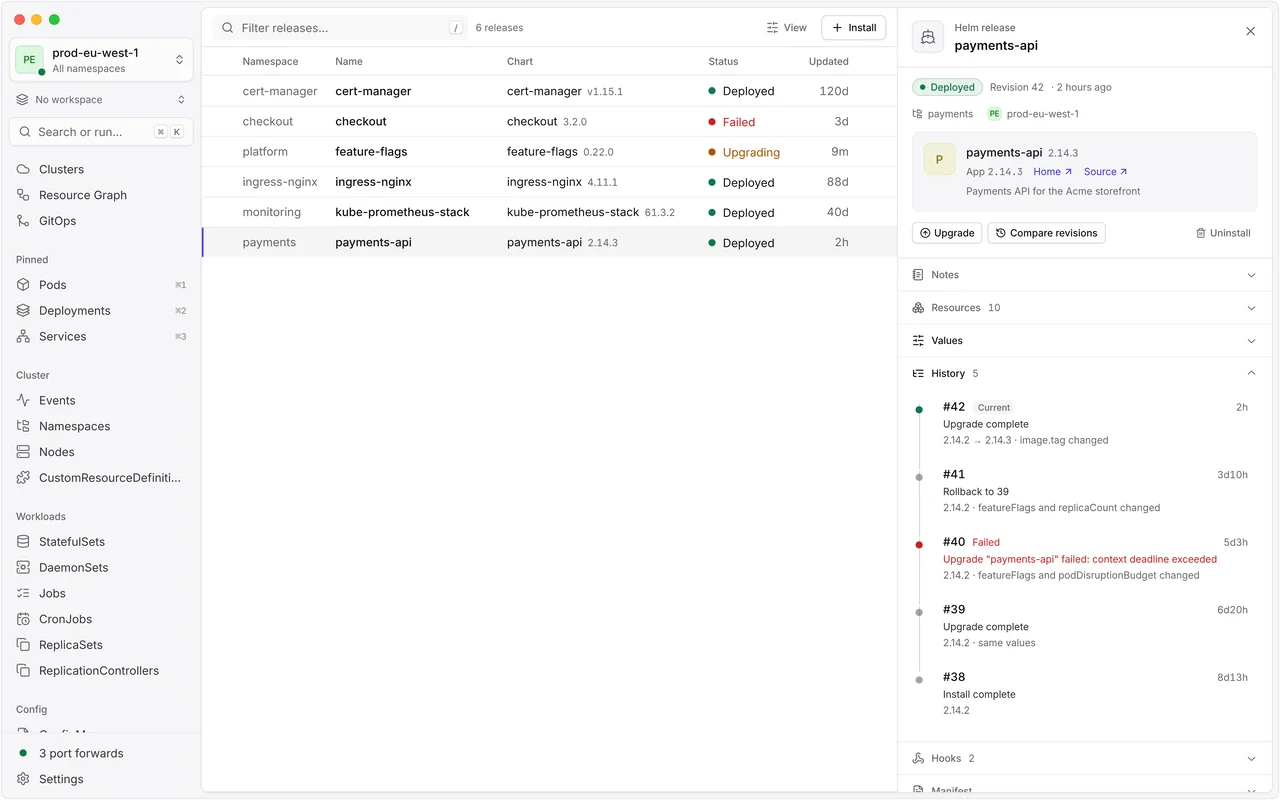Sort by the Status column header
Viewport: 1280px width, 800px height.
(723, 62)
